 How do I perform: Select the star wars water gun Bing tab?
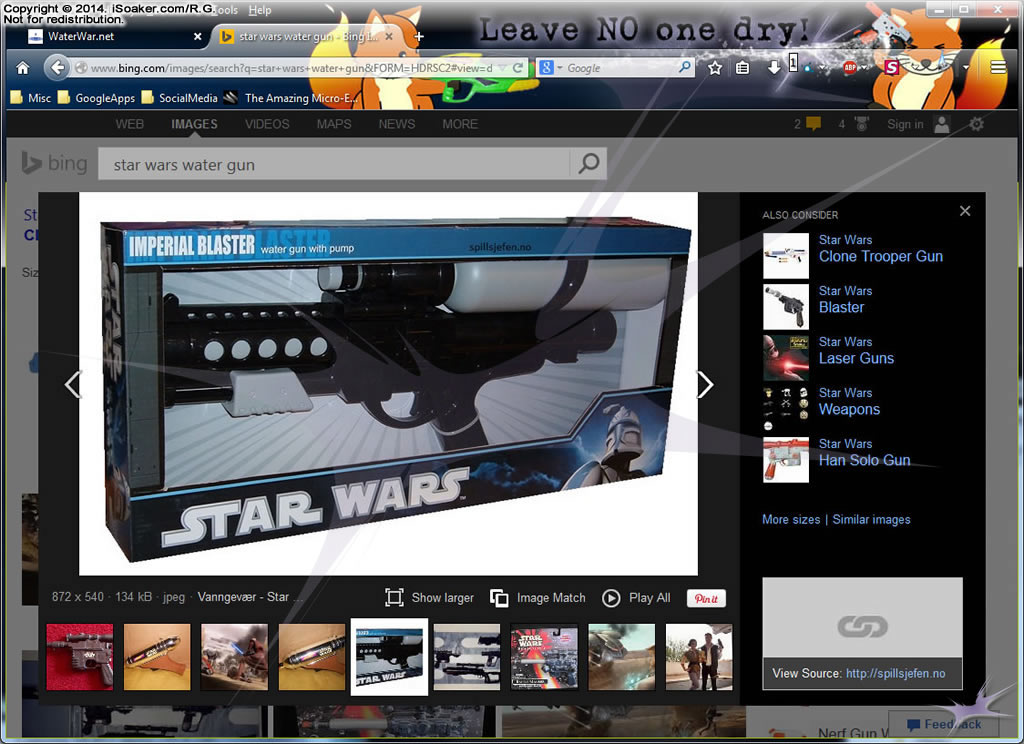[x=307, y=37]
